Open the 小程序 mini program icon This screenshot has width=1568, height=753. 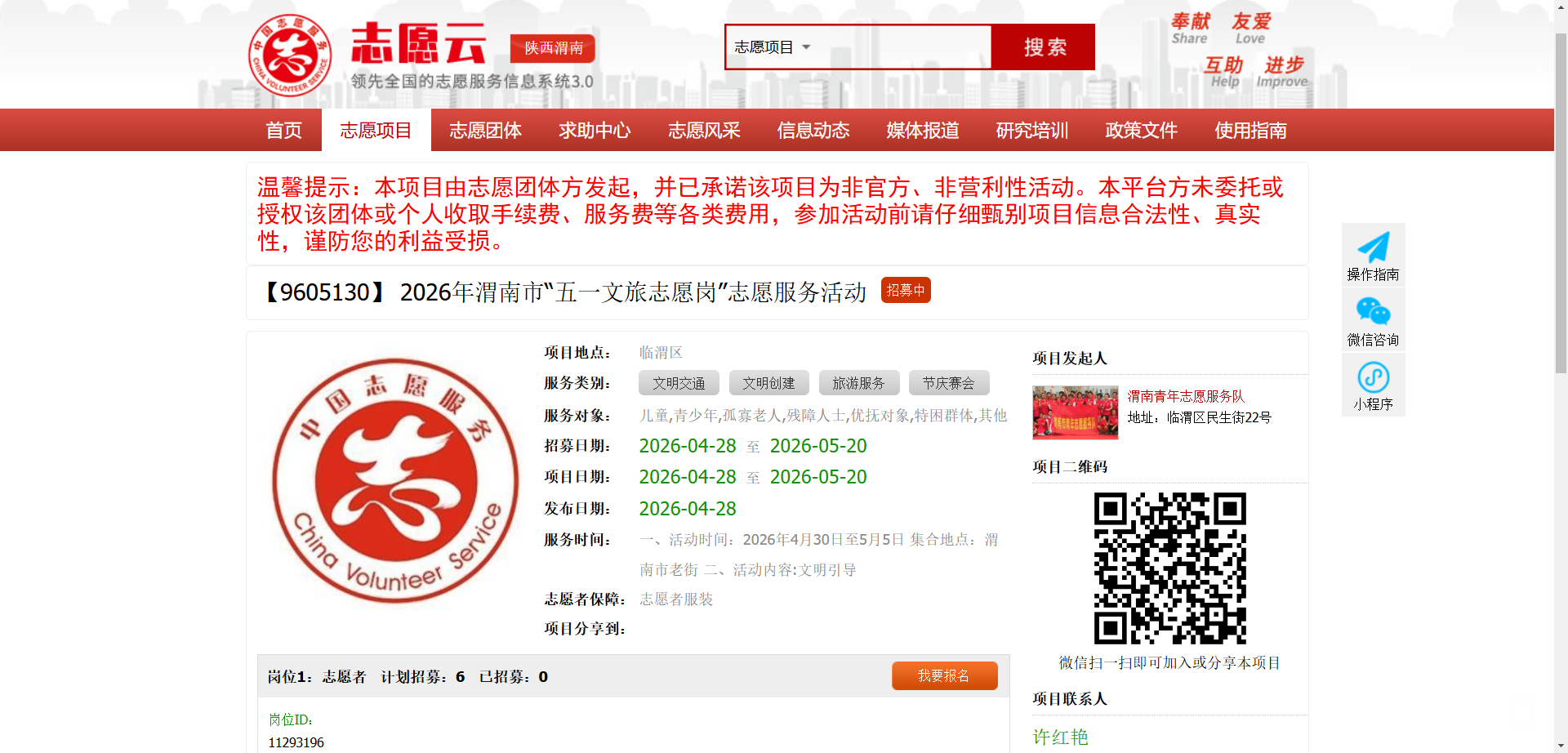click(1373, 377)
